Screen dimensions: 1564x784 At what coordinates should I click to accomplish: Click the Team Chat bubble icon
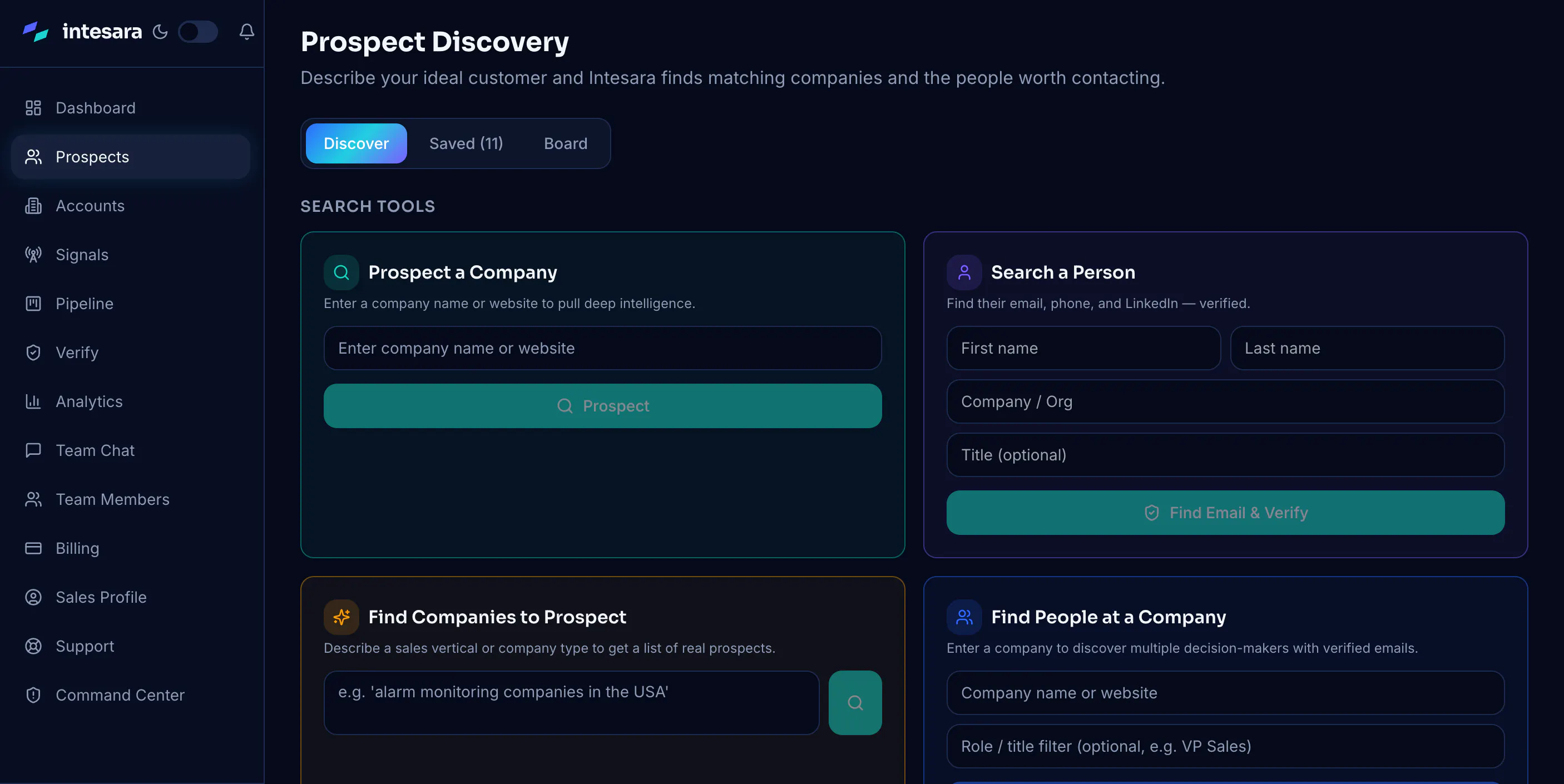pyautogui.click(x=33, y=450)
